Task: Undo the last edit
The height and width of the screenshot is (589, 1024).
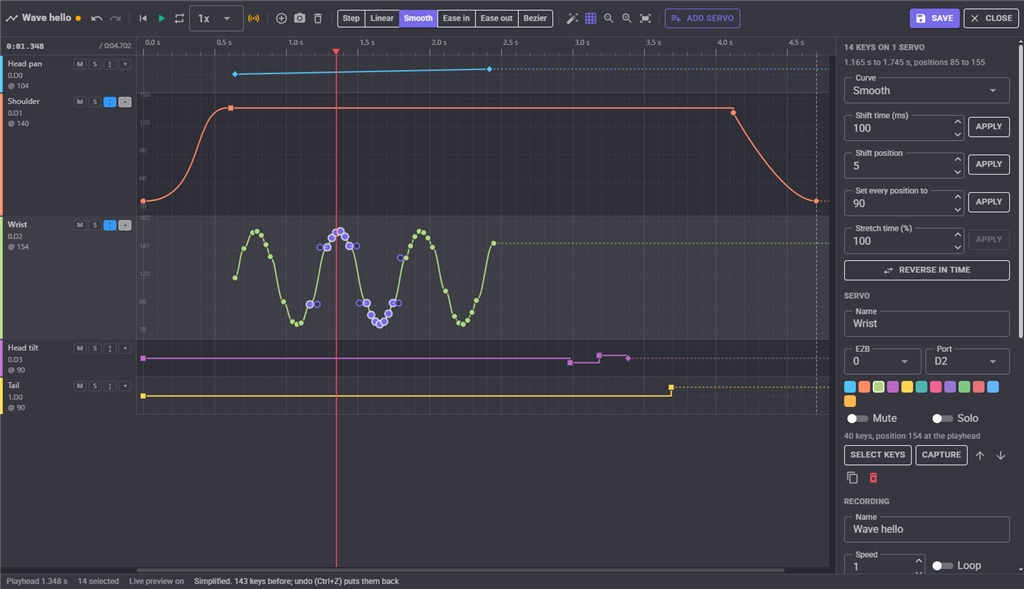Action: pos(97,18)
